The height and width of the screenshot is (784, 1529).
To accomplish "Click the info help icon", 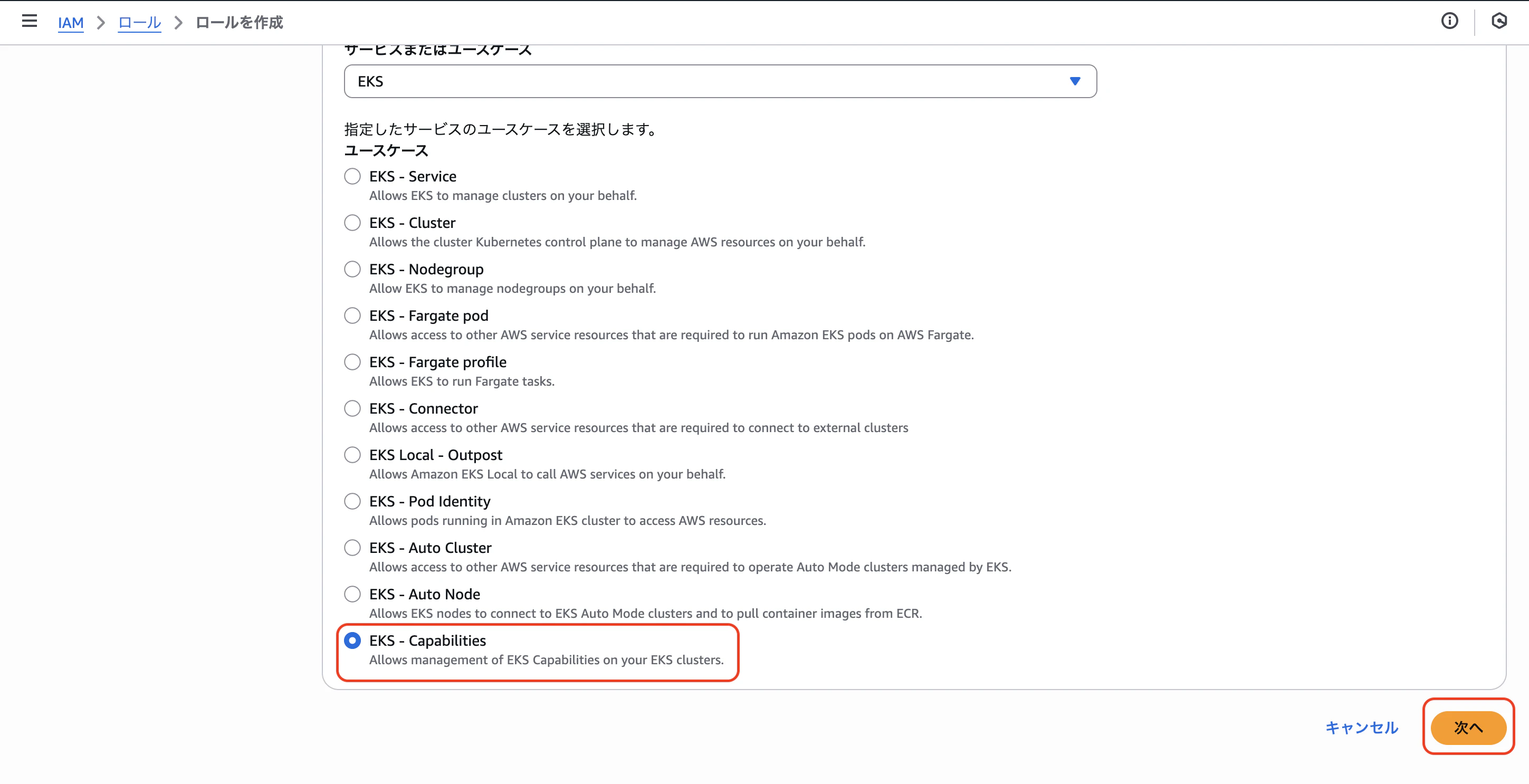I will [1450, 21].
